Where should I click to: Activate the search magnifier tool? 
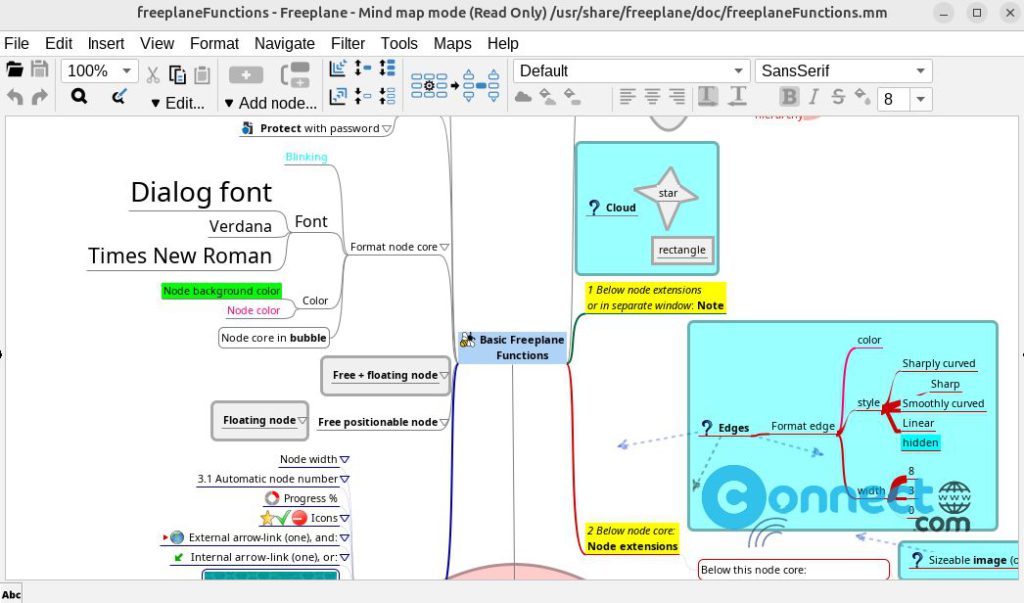(79, 97)
